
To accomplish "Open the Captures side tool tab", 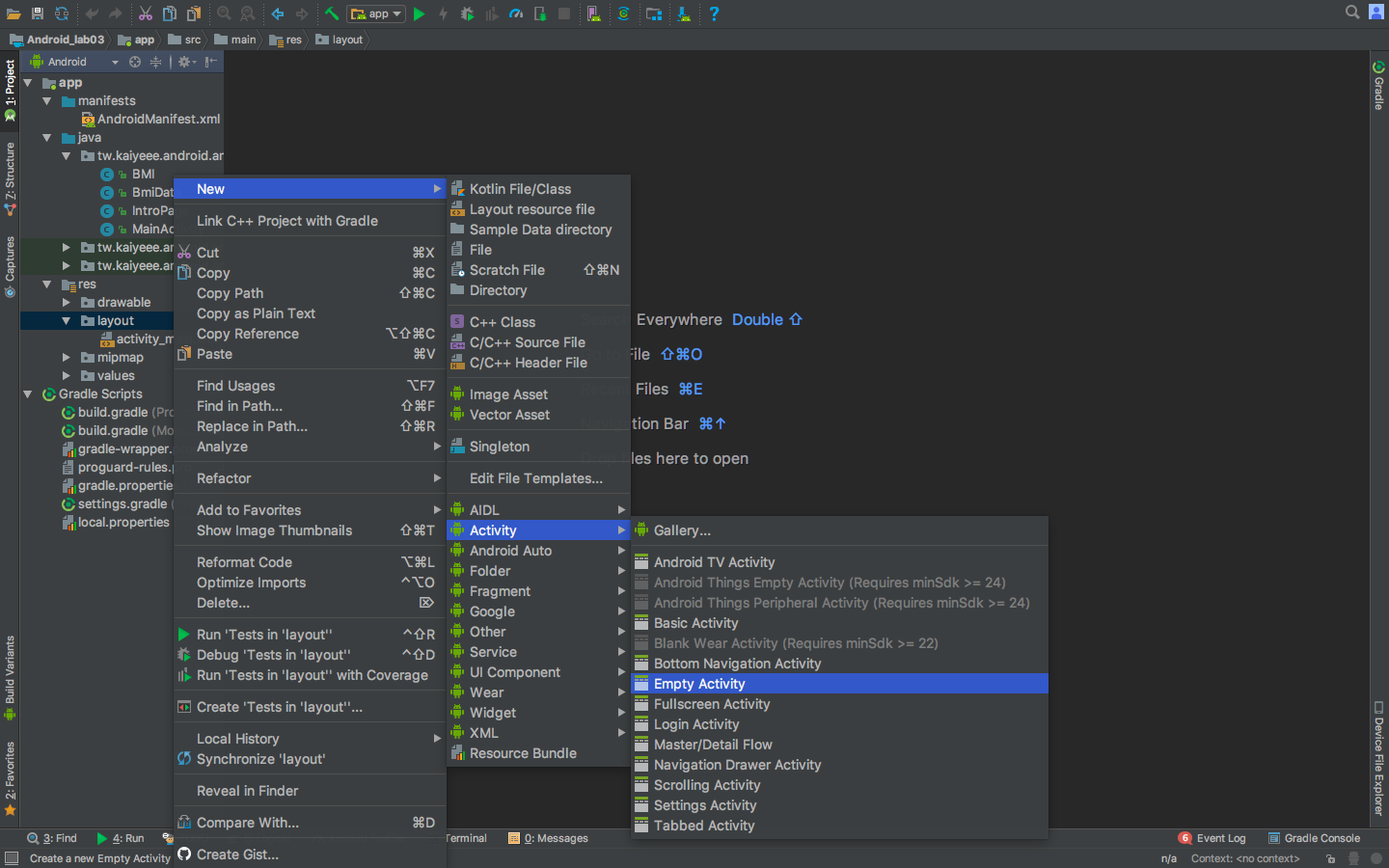I will 10,267.
